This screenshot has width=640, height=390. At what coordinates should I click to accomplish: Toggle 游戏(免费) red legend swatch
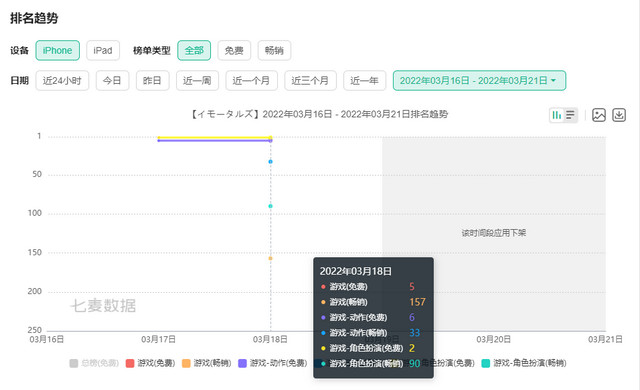pyautogui.click(x=130, y=363)
